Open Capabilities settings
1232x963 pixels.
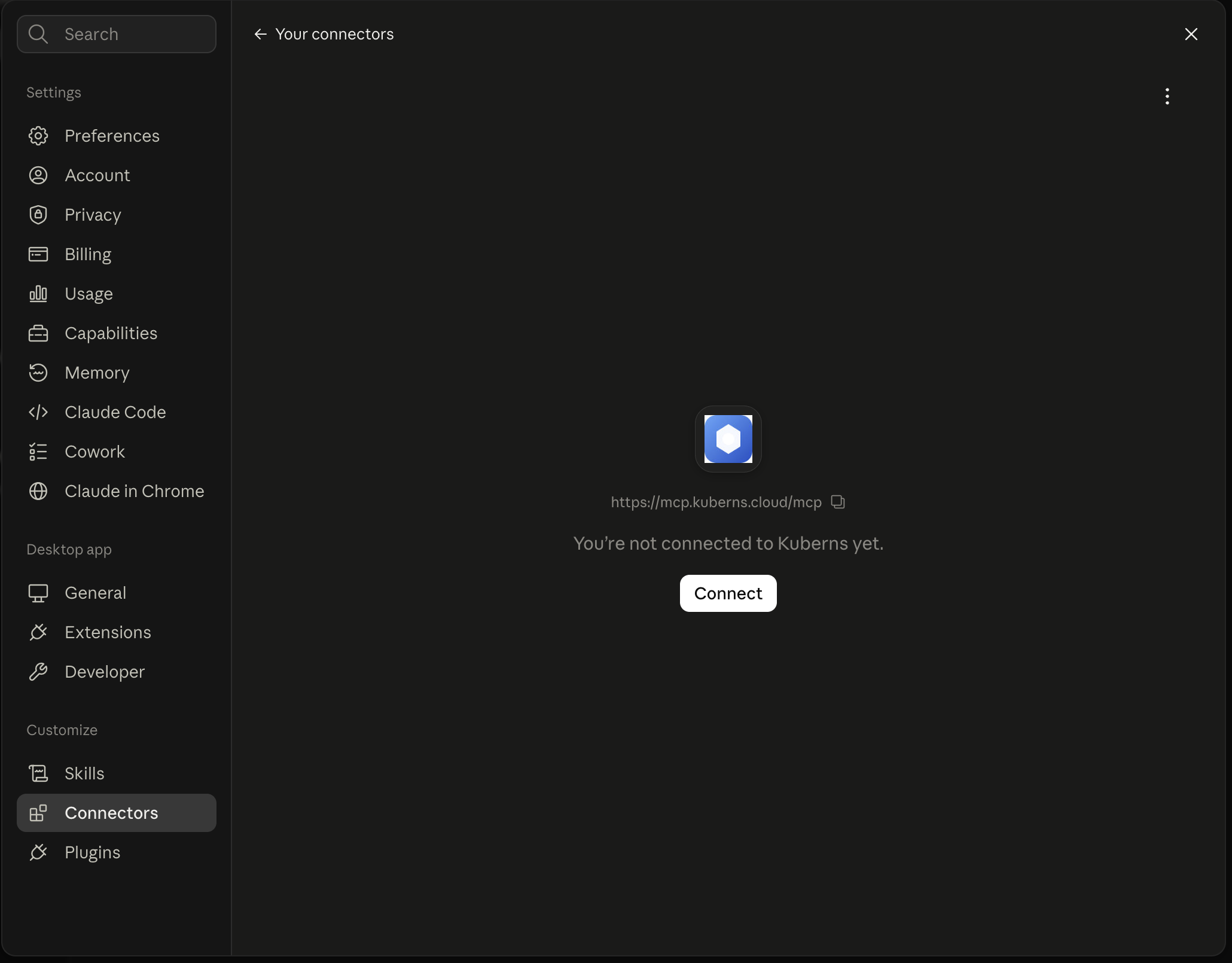[x=117, y=333]
